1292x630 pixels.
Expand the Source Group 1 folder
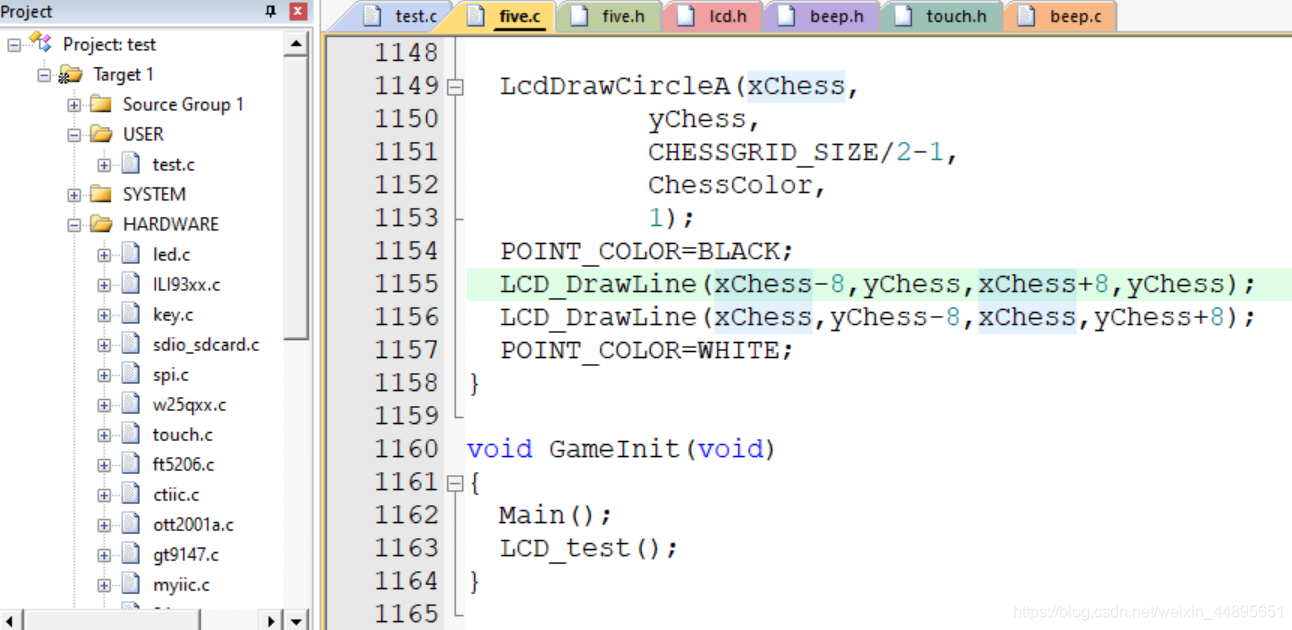coord(74,104)
